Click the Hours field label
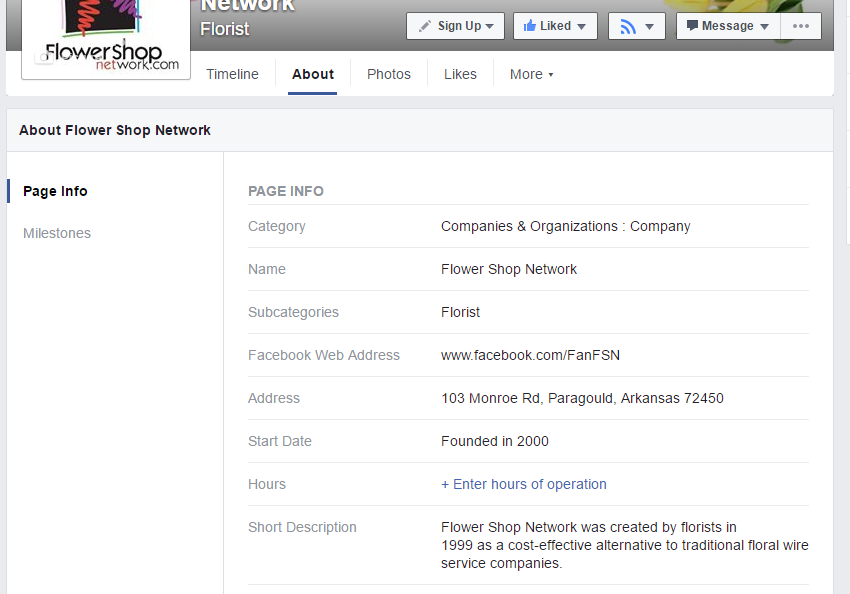 pyautogui.click(x=267, y=484)
